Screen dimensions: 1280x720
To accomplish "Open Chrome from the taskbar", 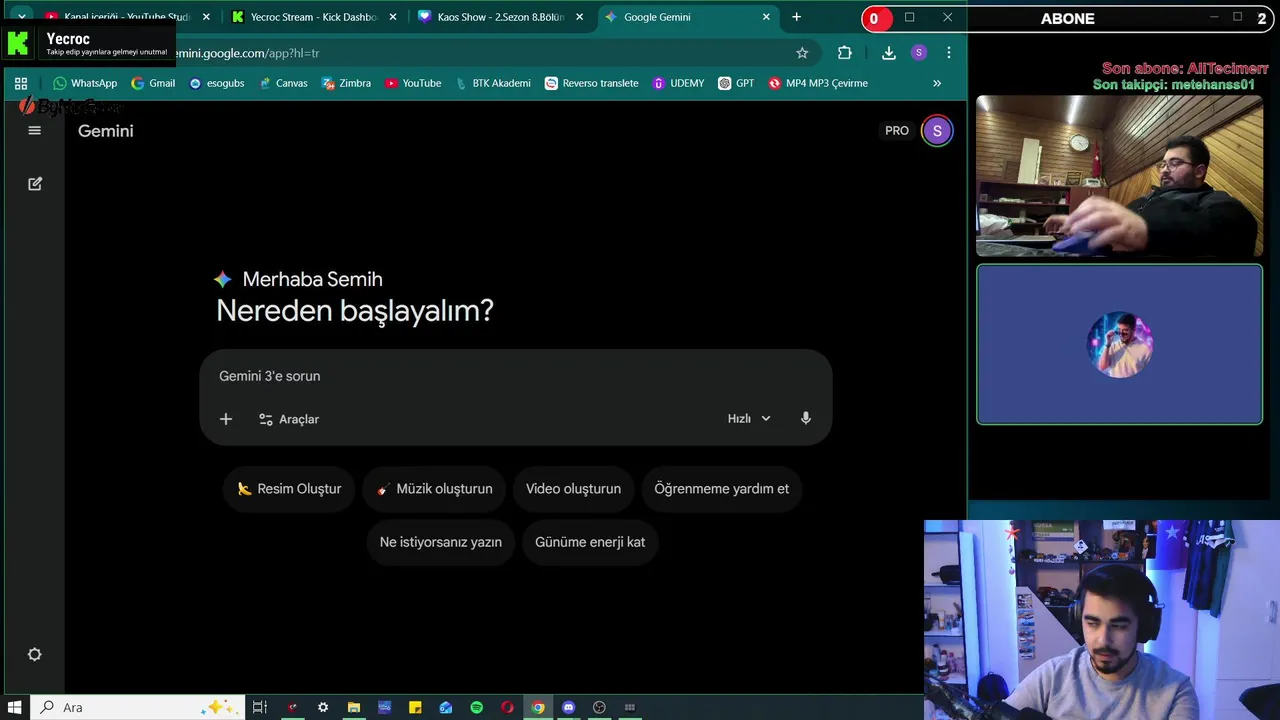I will [x=538, y=707].
